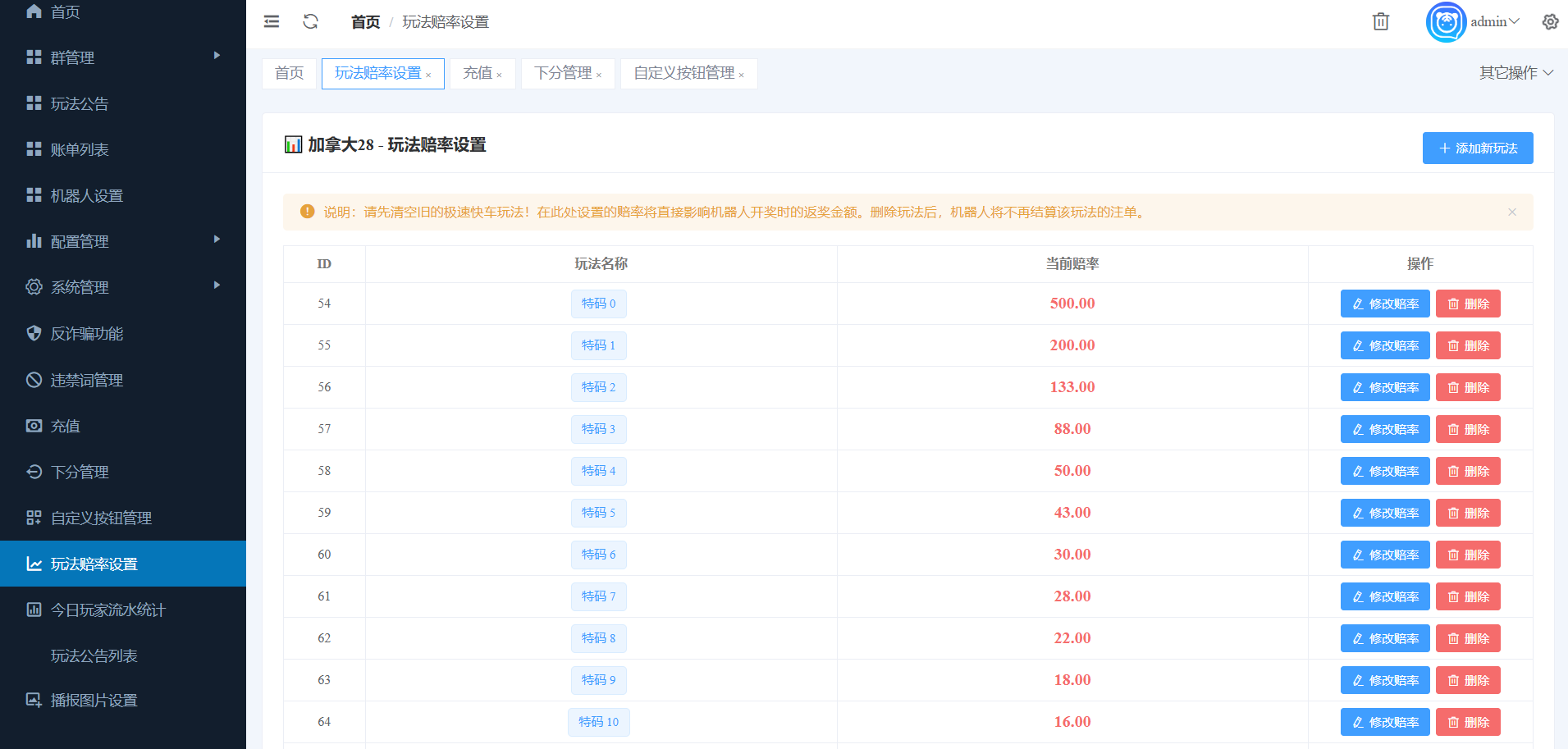Expand the 系统管理 sidebar menu
The height and width of the screenshot is (749, 1568).
point(123,287)
